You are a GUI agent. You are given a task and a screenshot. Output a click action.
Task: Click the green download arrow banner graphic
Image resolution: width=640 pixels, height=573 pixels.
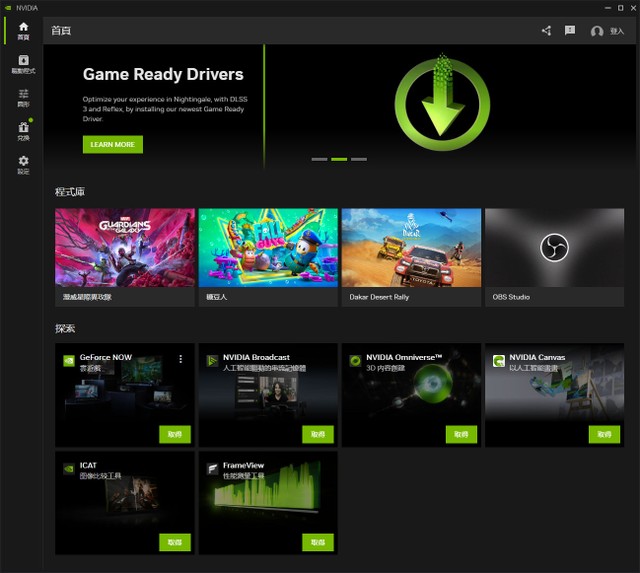[x=442, y=102]
